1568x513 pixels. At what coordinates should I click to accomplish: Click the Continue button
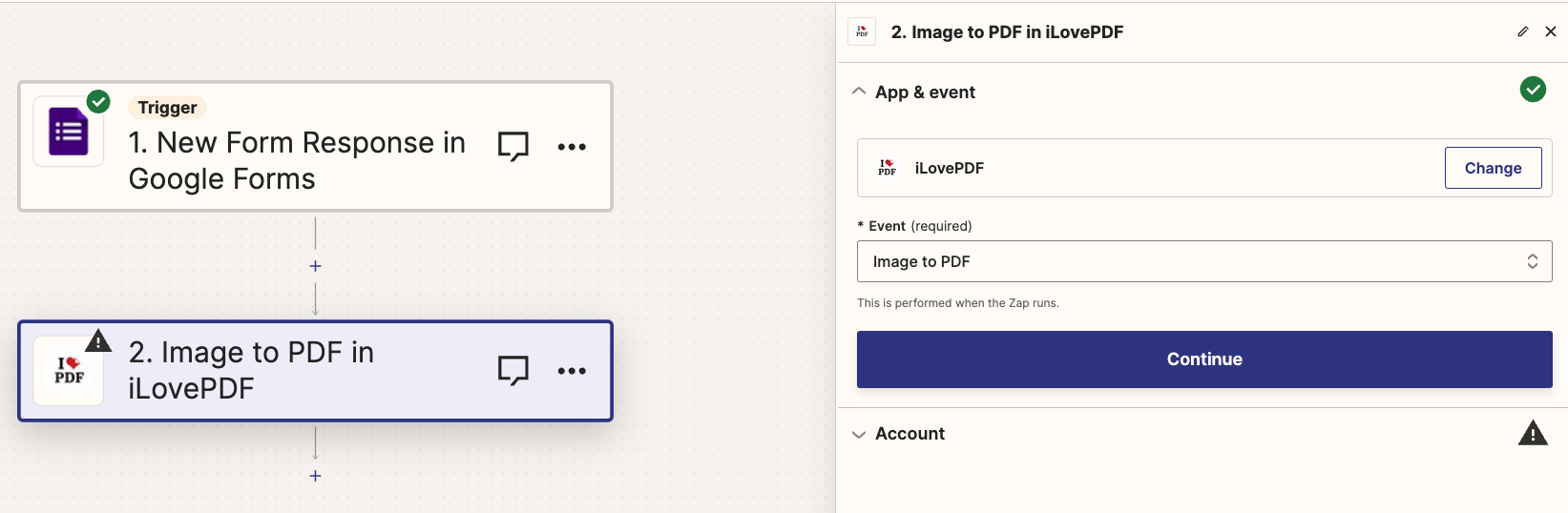(1204, 359)
